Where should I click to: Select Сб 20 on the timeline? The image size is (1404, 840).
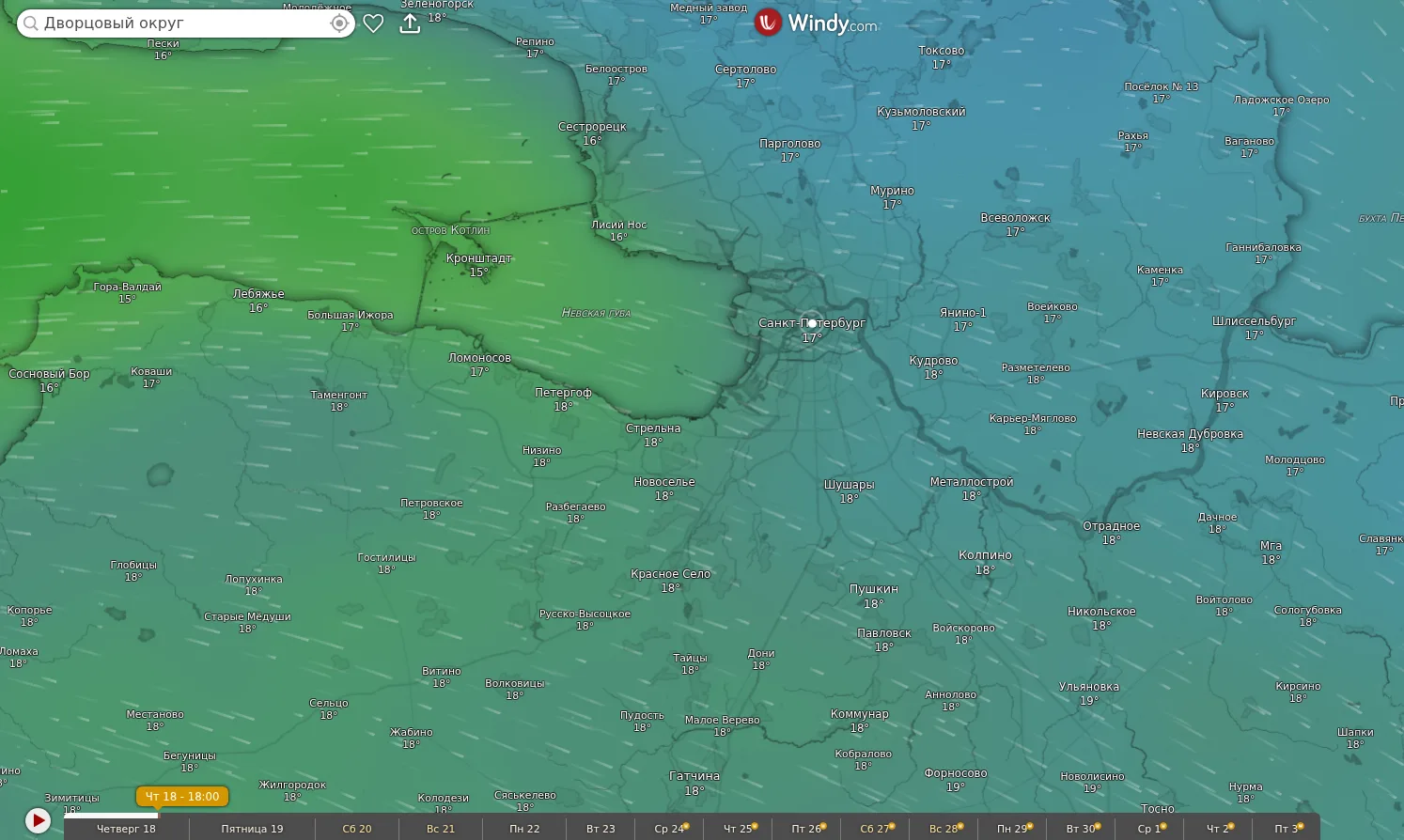pyautogui.click(x=357, y=829)
